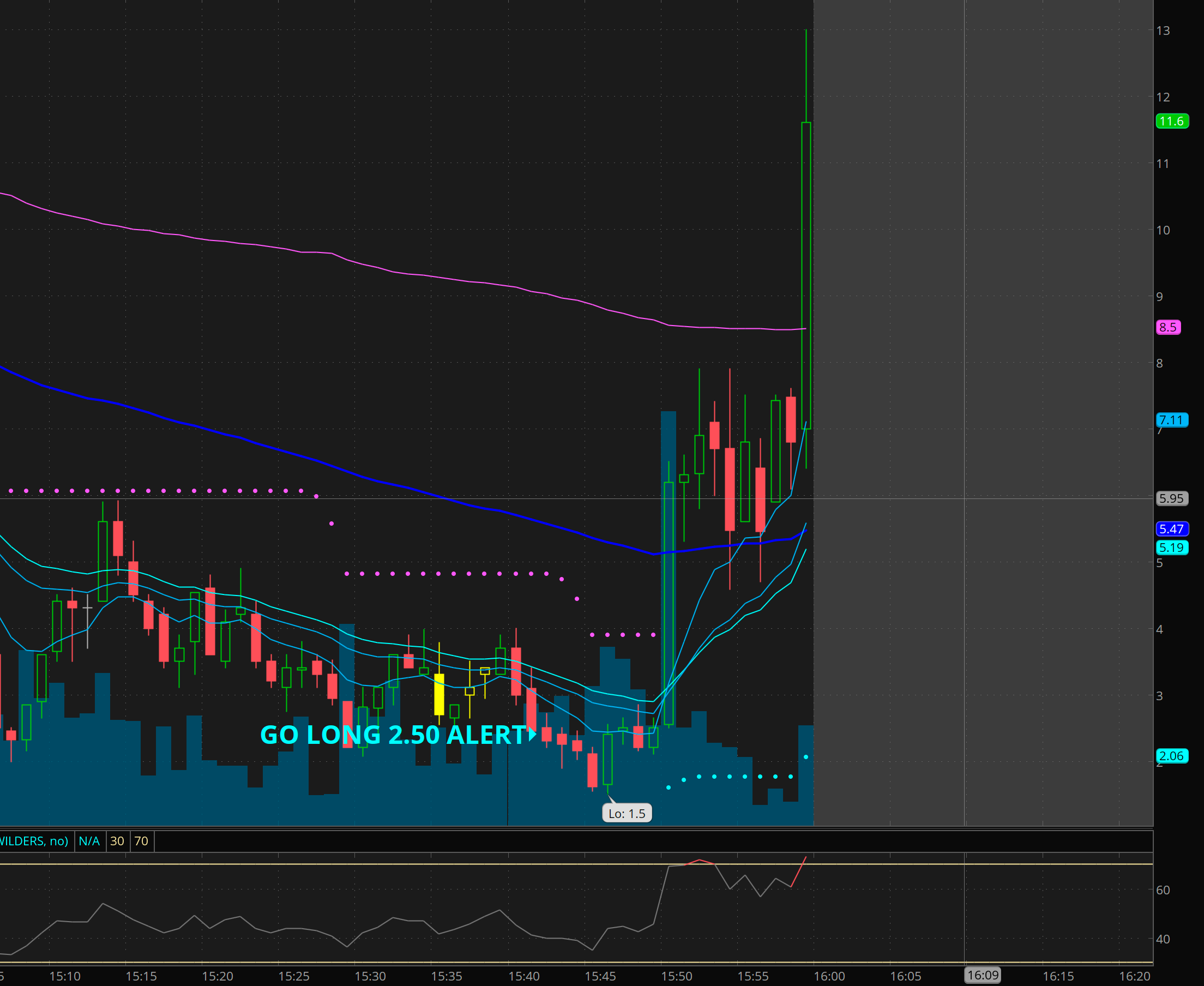Screen dimensions: 1204x986
Task: Click the 13 label on price axis
Action: (1163, 31)
